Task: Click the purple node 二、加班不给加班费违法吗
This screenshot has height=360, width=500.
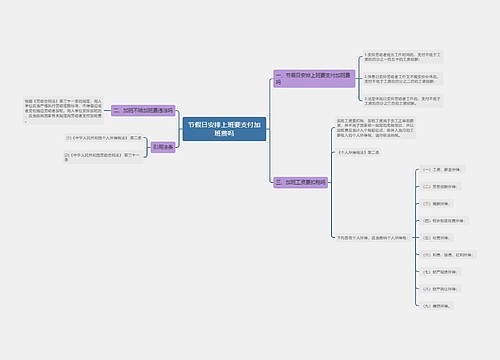Action: [143, 110]
